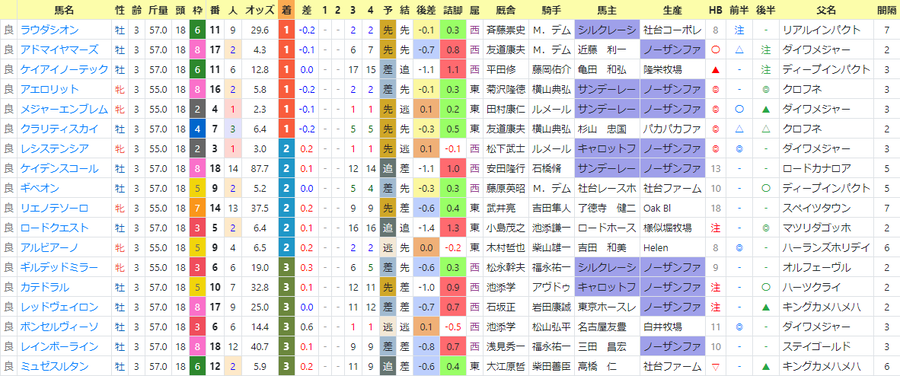The height and width of the screenshot is (376, 900).
Task: Open horse link ギルデッドミラー
Action: 59,268
